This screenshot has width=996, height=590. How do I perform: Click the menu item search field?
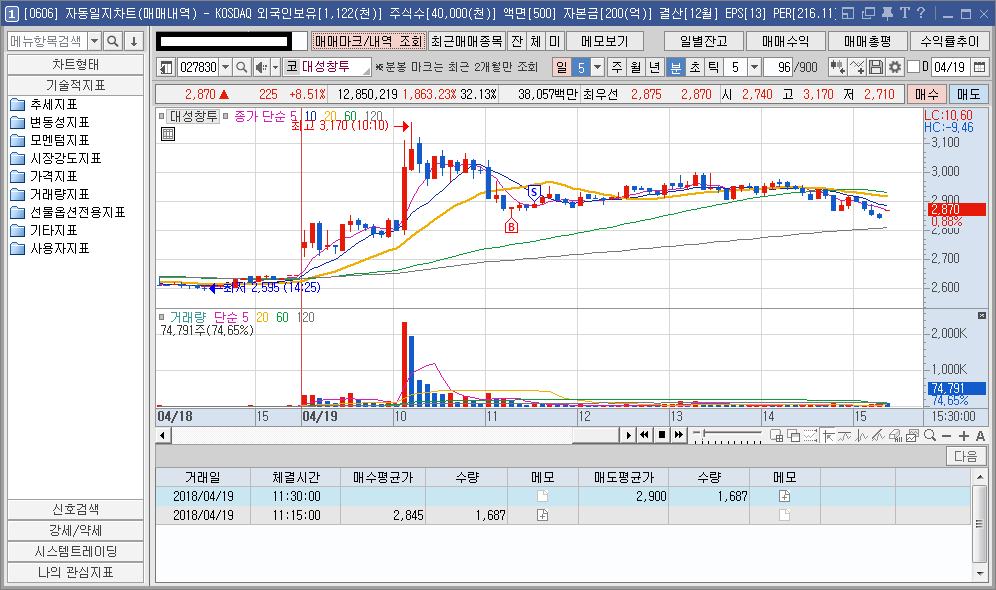tap(47, 41)
